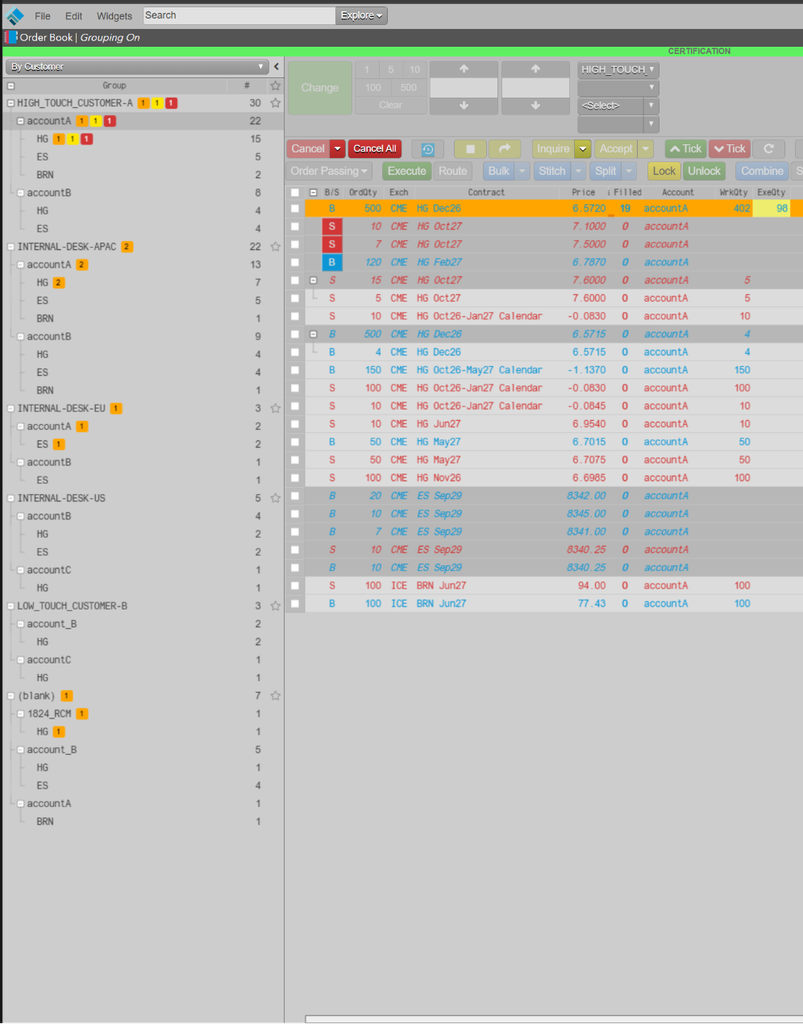Image resolution: width=803 pixels, height=1024 pixels.
Task: Click the Search input field
Action: point(239,16)
